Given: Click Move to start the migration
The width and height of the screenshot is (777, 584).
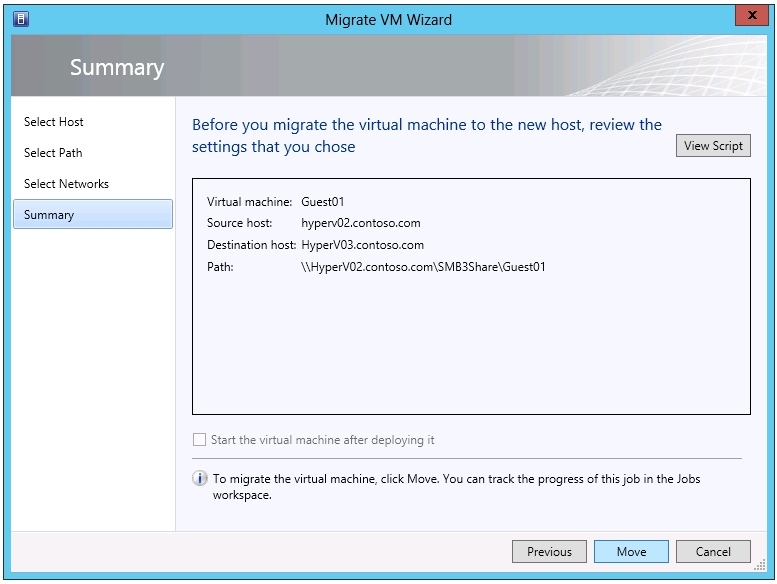Looking at the screenshot, I should tap(631, 552).
